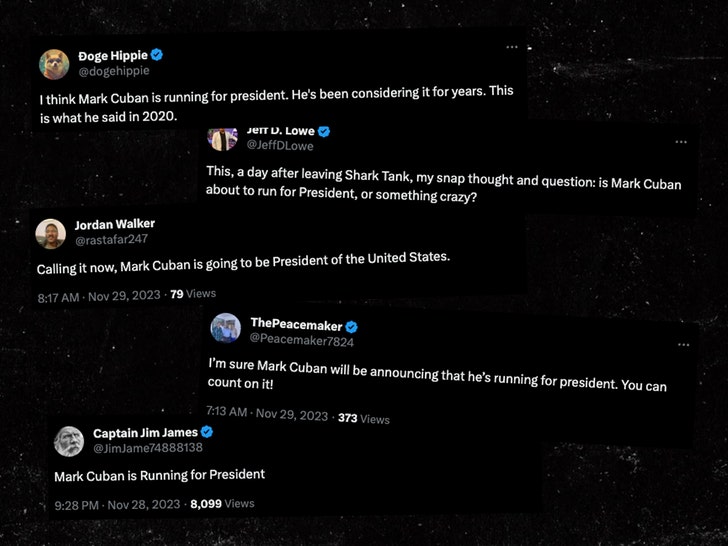
Task: Go to the @rastafar247 profile handle
Action: click(x=111, y=241)
